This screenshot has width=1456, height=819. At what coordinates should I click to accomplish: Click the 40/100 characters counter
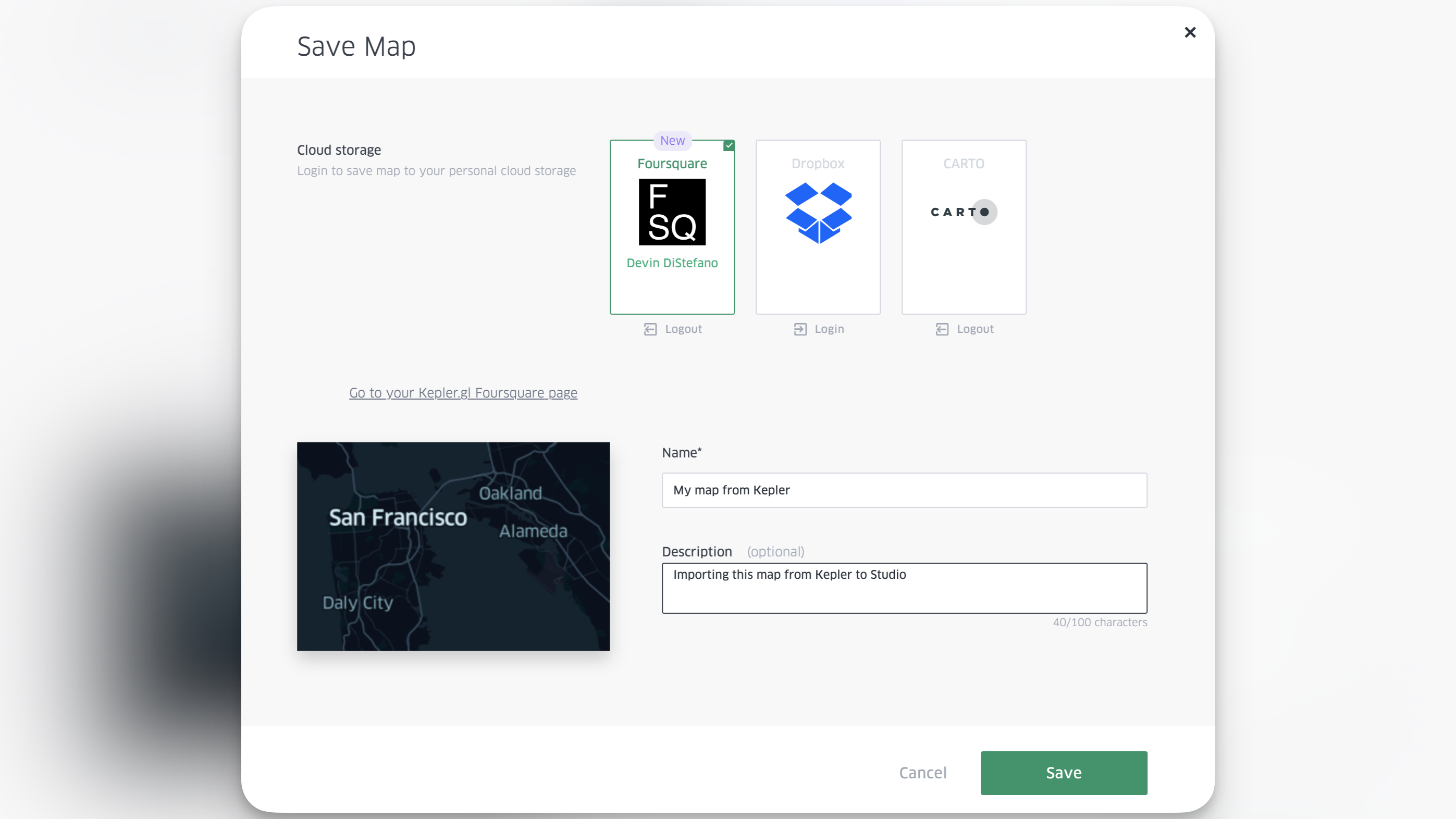1100,622
